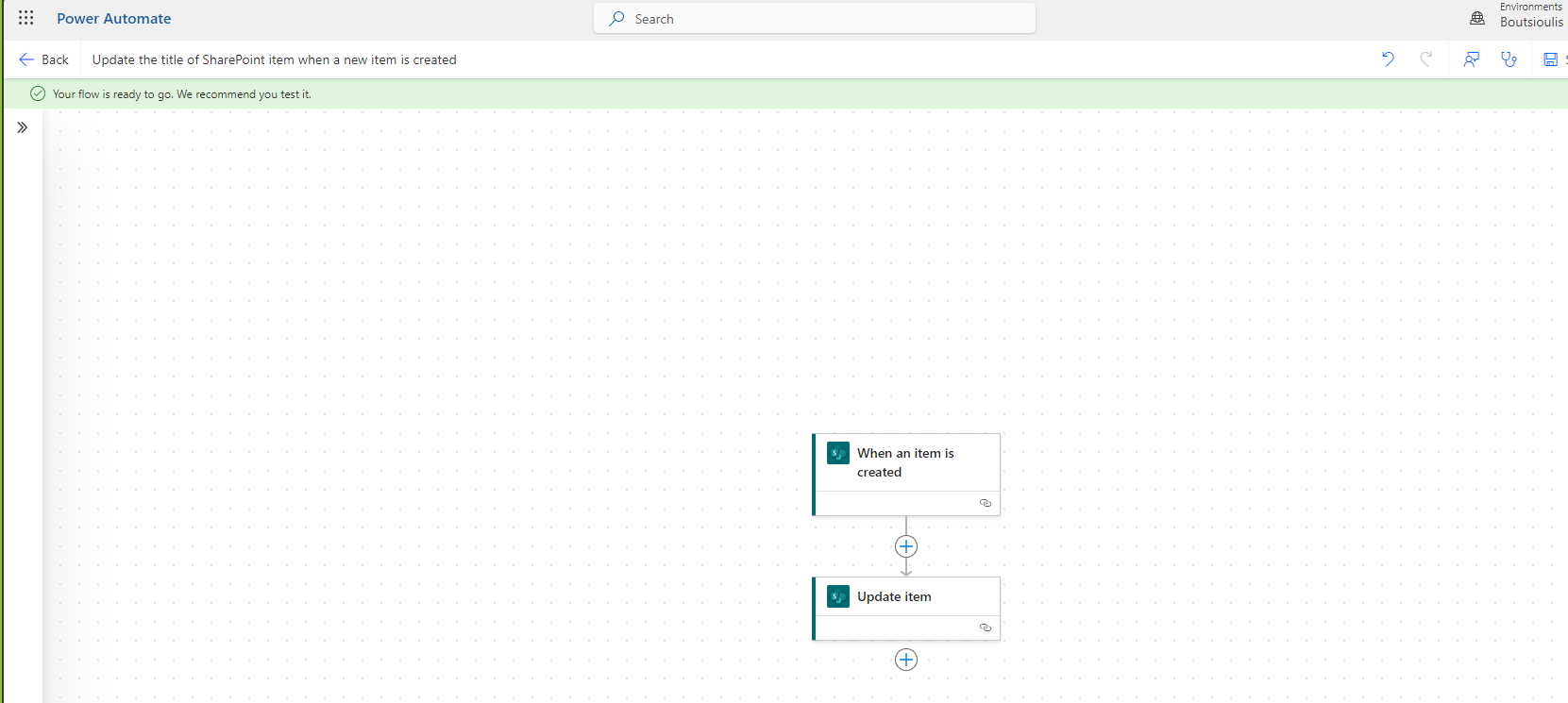This screenshot has width=1568, height=703.
Task: Click connection link icon on Update item card
Action: 986,628
